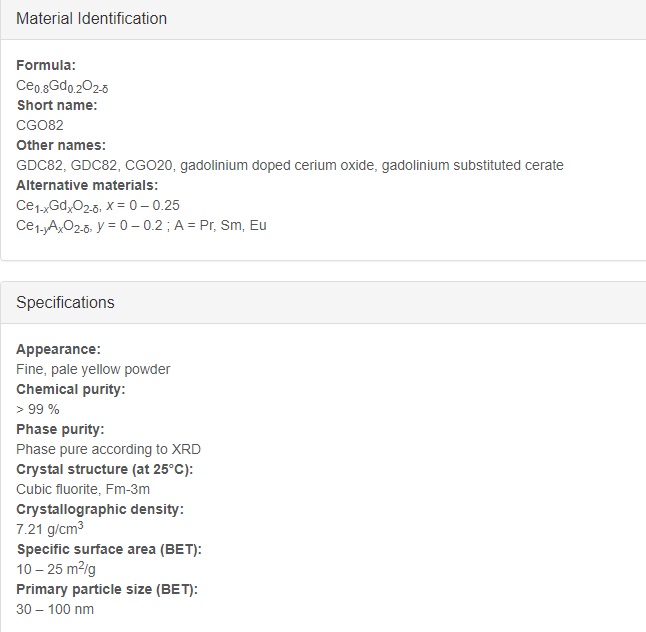The width and height of the screenshot is (646, 632).
Task: Click the Cubic fluorite, Fm-3m text
Action: [83, 489]
